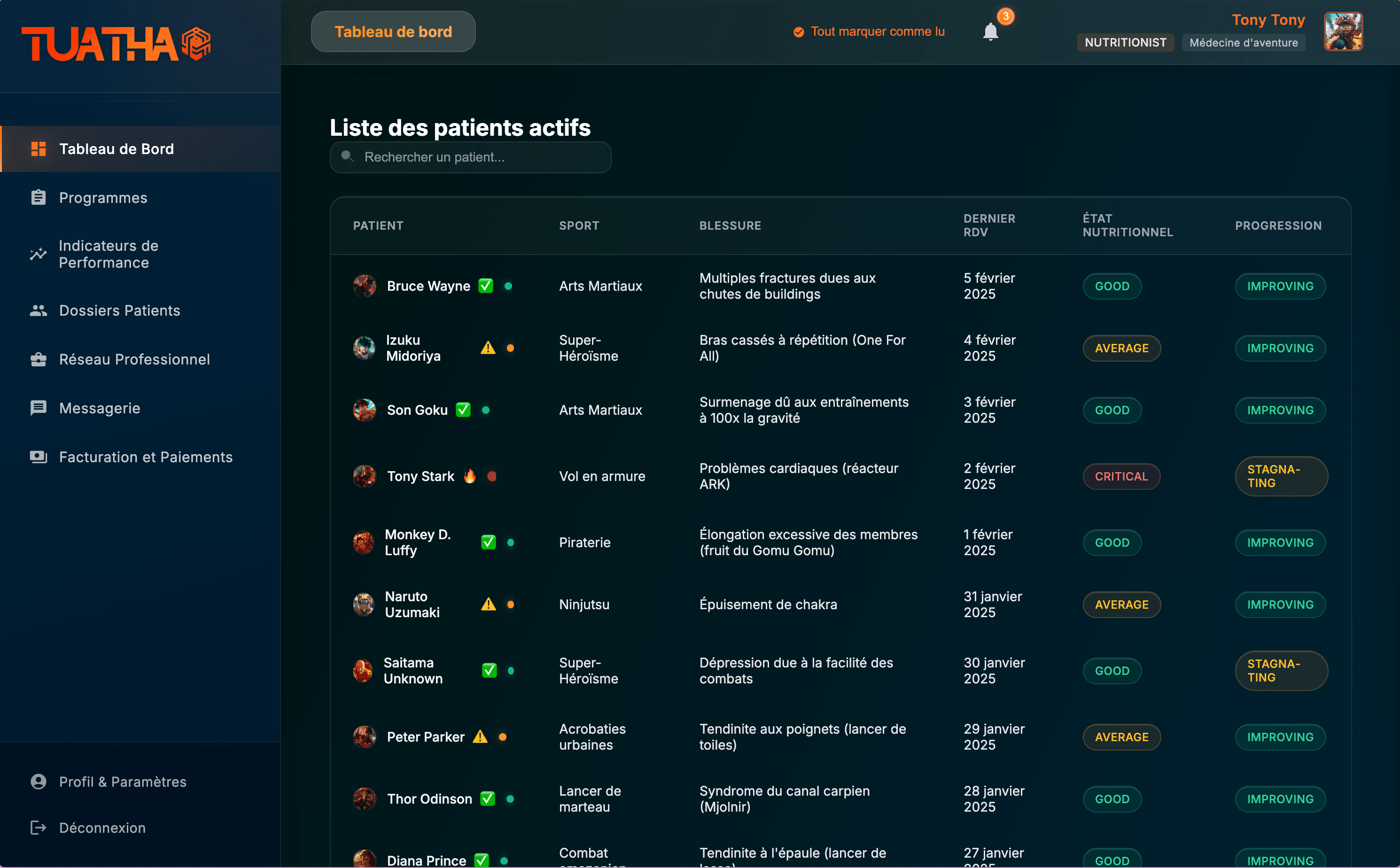Open Tony Tony's profile picture
The width and height of the screenshot is (1400, 868).
1343,31
